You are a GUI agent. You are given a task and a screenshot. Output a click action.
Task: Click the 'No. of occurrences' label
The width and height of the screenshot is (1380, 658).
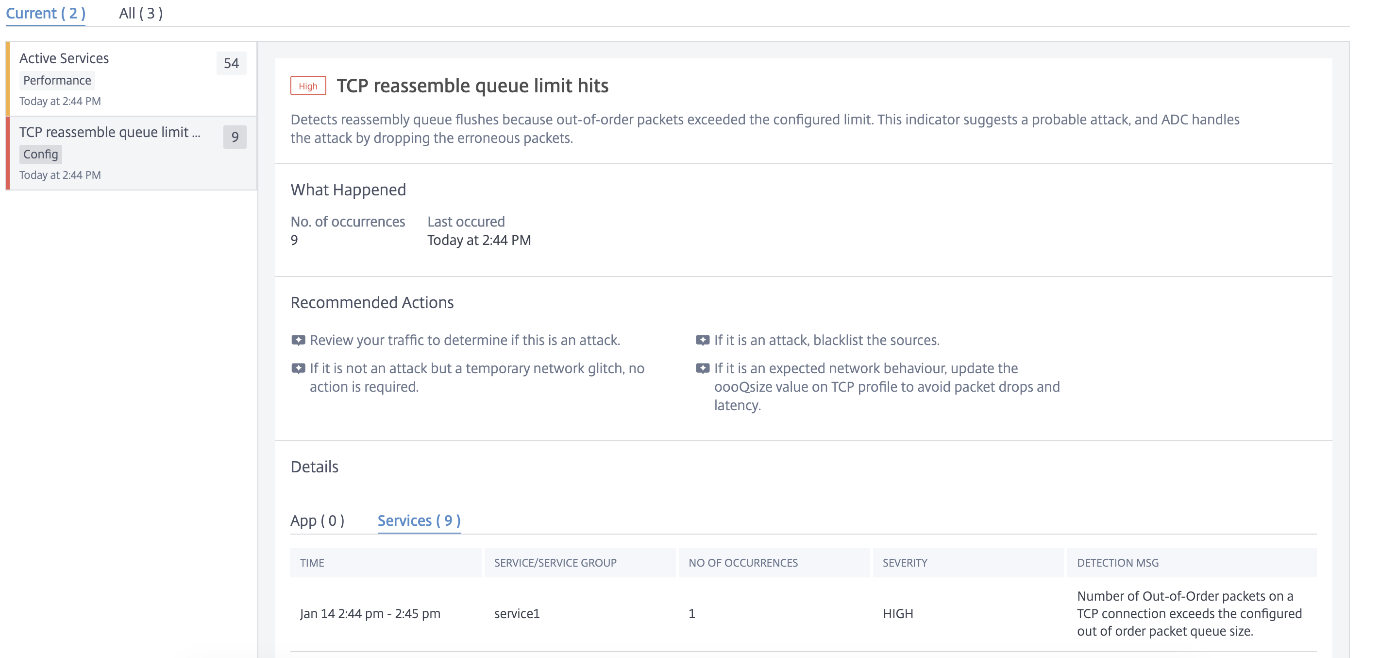click(x=348, y=222)
